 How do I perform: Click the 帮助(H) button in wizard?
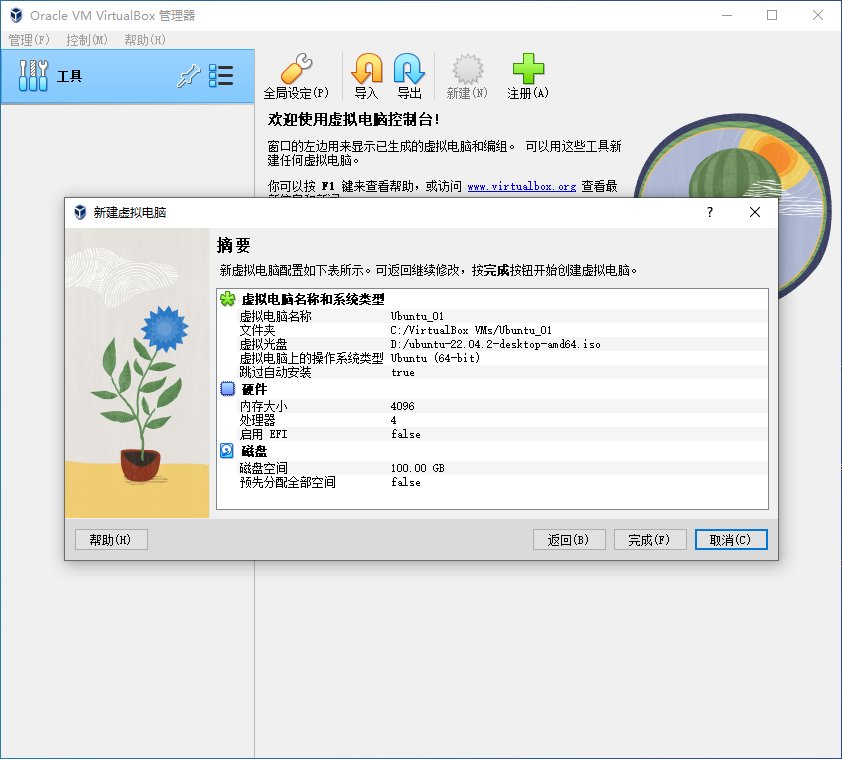111,539
